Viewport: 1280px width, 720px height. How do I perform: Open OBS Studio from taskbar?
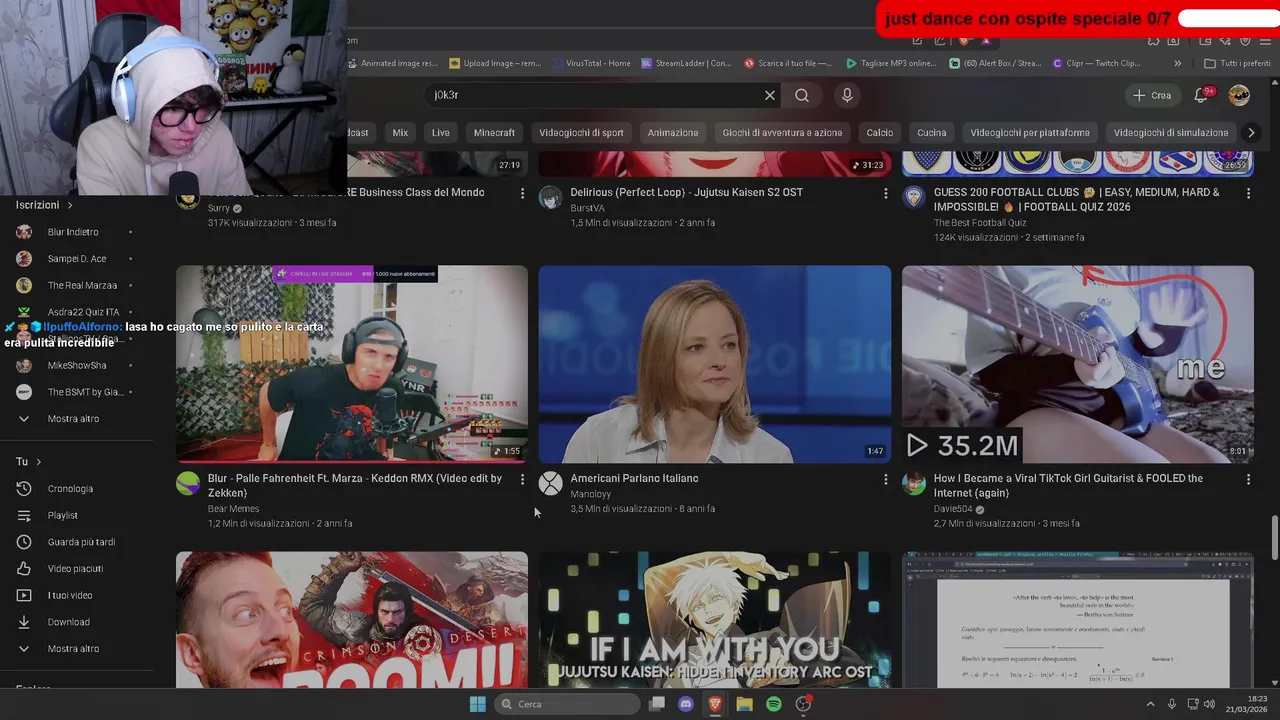pyautogui.click(x=803, y=704)
